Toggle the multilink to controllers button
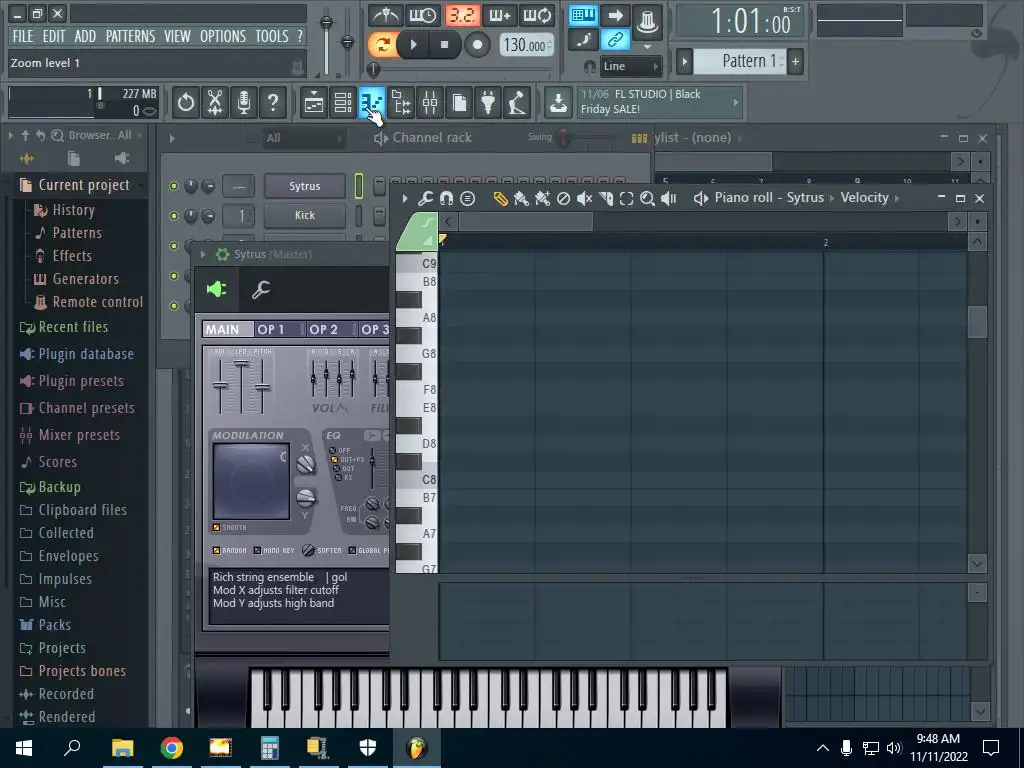Image resolution: width=1024 pixels, height=768 pixels. tap(615, 40)
